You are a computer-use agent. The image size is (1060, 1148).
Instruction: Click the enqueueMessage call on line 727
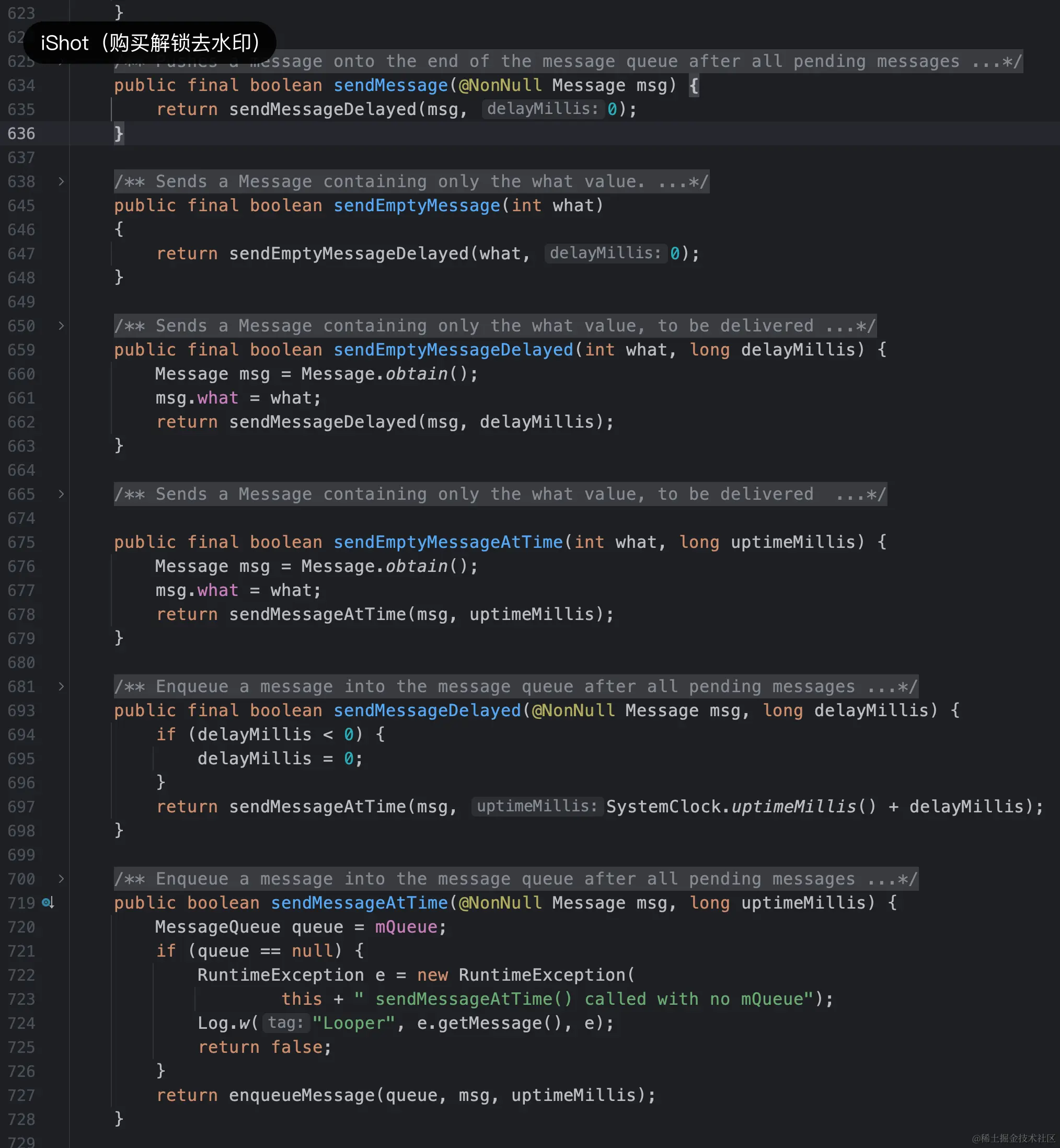coord(301,1095)
